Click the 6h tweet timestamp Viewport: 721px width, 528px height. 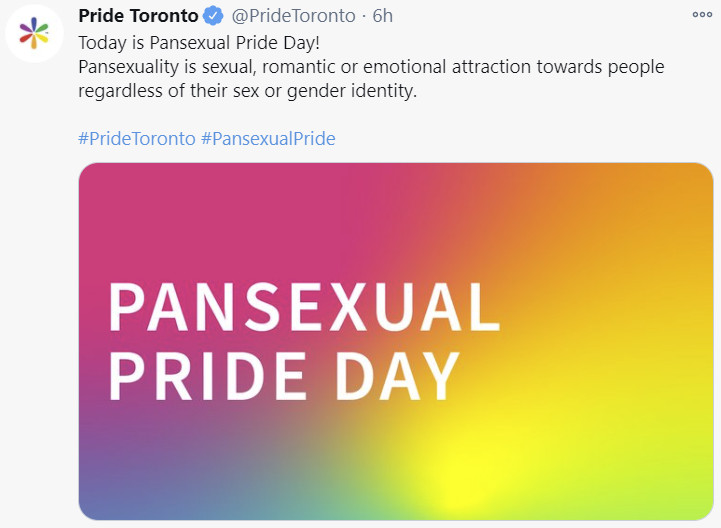click(383, 16)
